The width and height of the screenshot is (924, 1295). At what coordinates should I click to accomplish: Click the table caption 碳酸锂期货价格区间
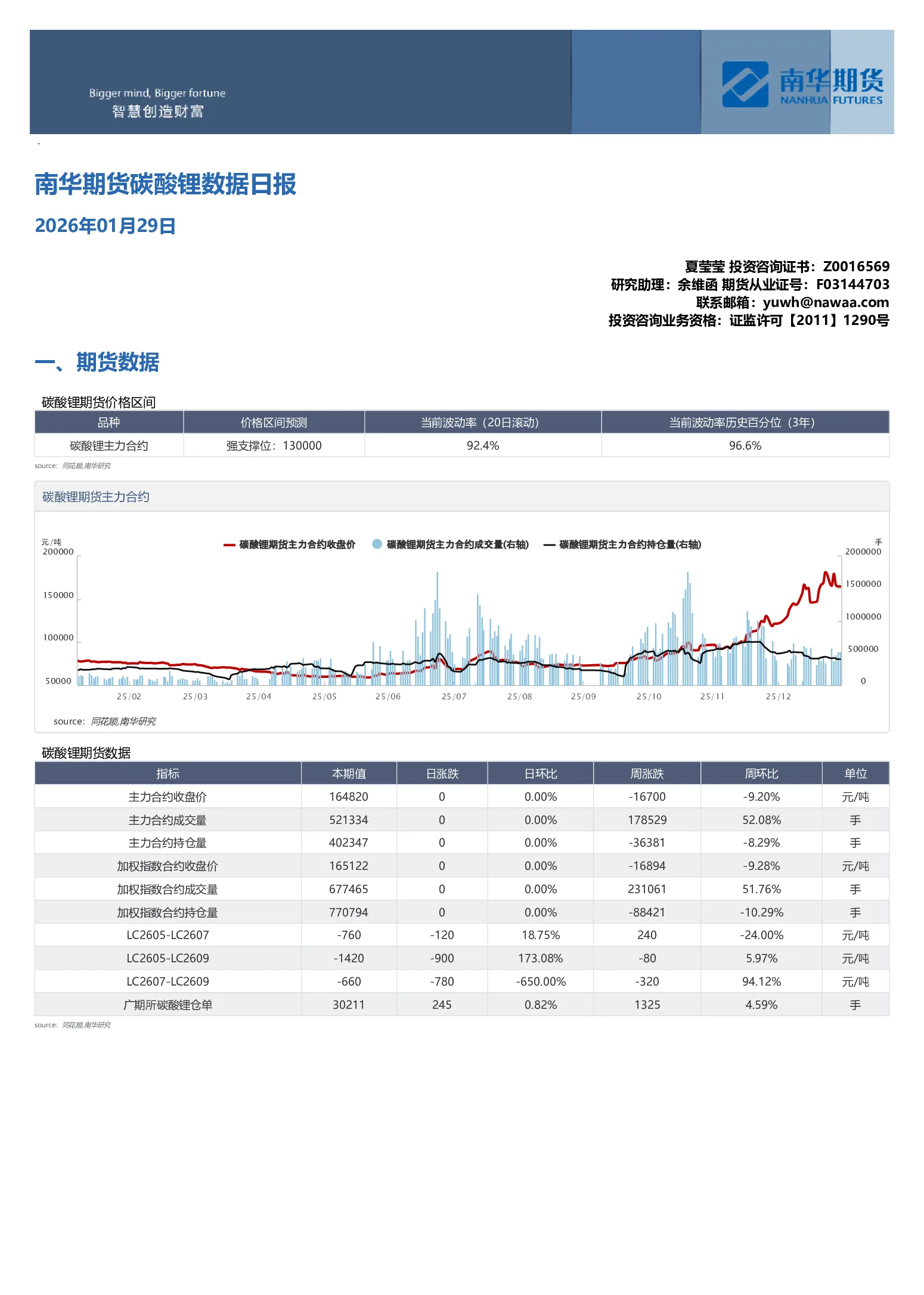pos(99,402)
